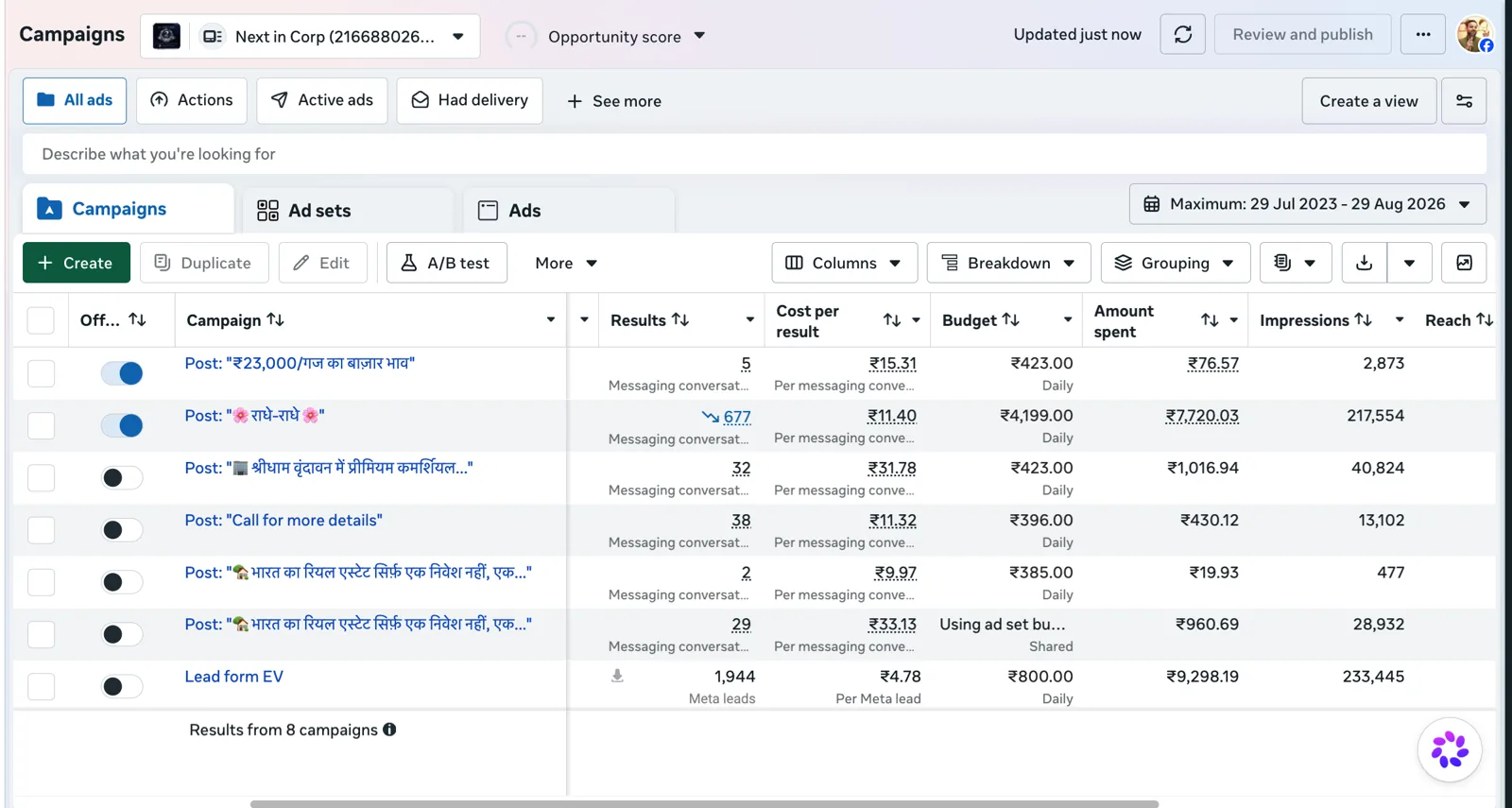Screen dimensions: 1512x808
Task: Select the Active ads filter
Action: [x=321, y=100]
